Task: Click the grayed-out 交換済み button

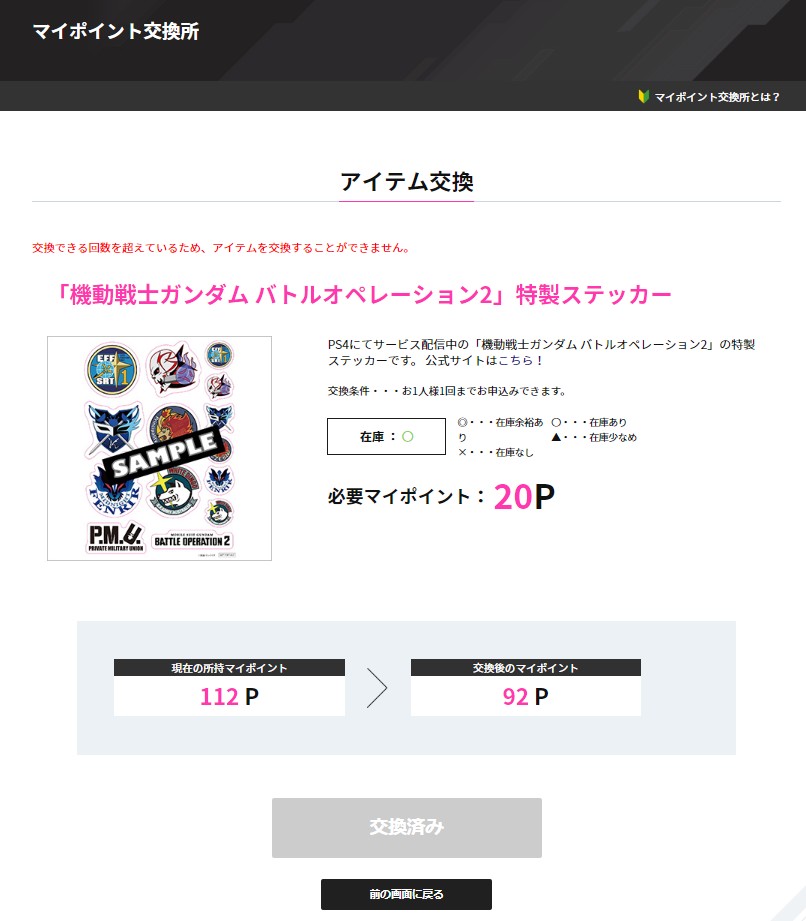Action: [x=407, y=828]
